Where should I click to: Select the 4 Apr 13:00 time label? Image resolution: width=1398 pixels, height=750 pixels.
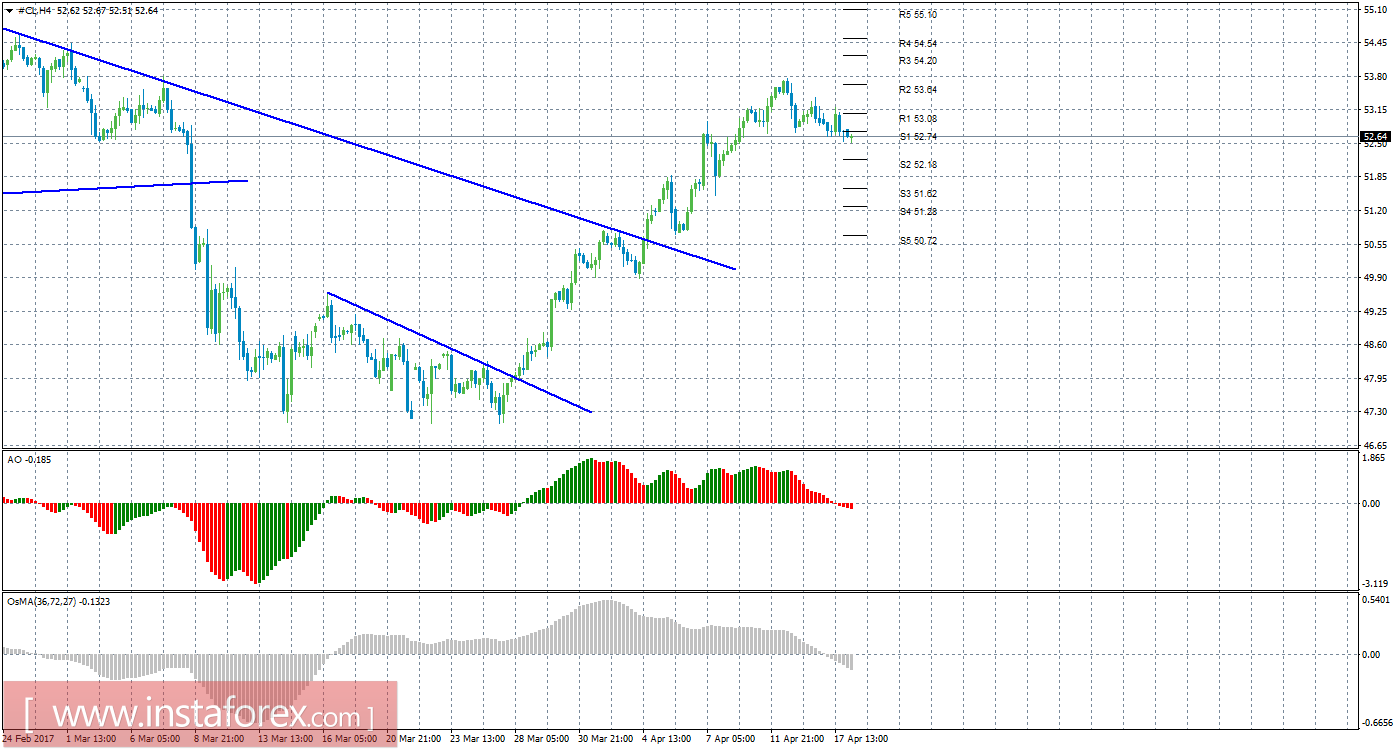[666, 739]
